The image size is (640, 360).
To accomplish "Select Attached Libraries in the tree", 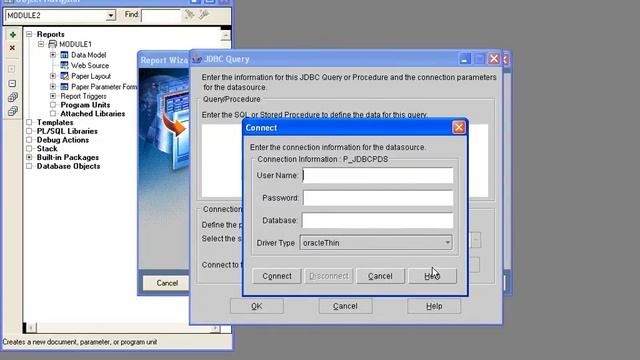I will [x=93, y=114].
